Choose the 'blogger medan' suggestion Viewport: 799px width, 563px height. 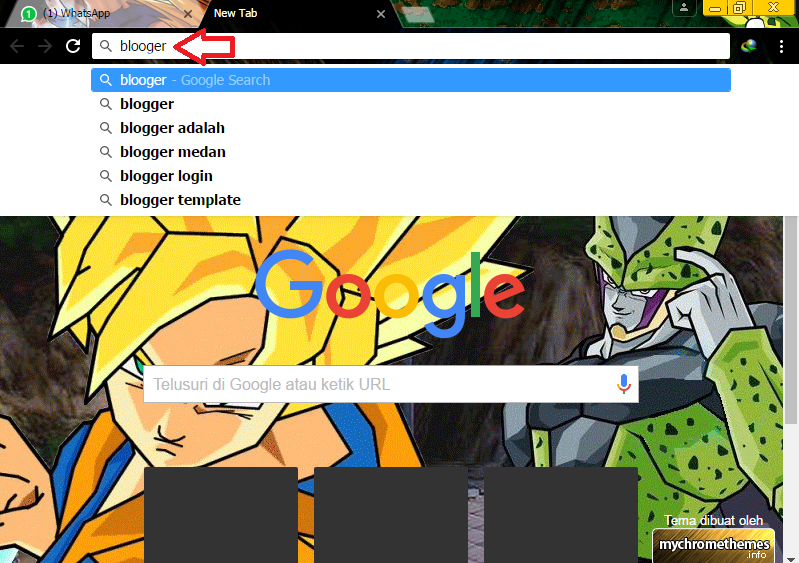[411, 152]
